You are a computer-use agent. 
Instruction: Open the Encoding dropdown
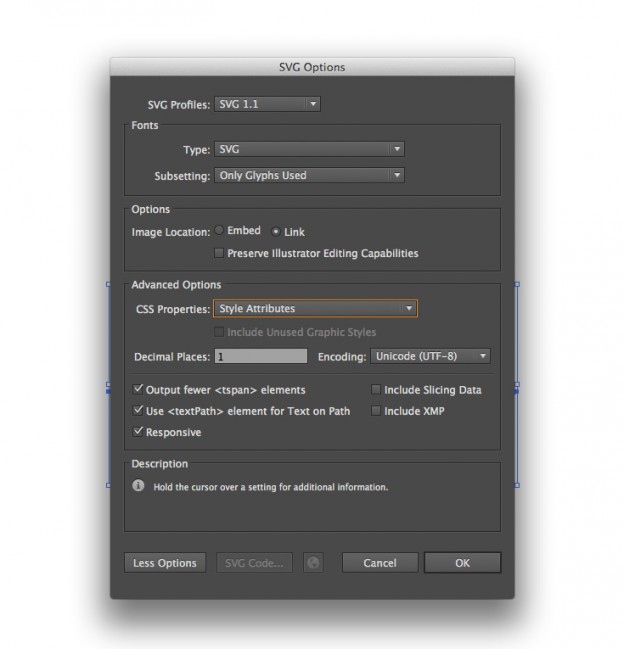(430, 356)
